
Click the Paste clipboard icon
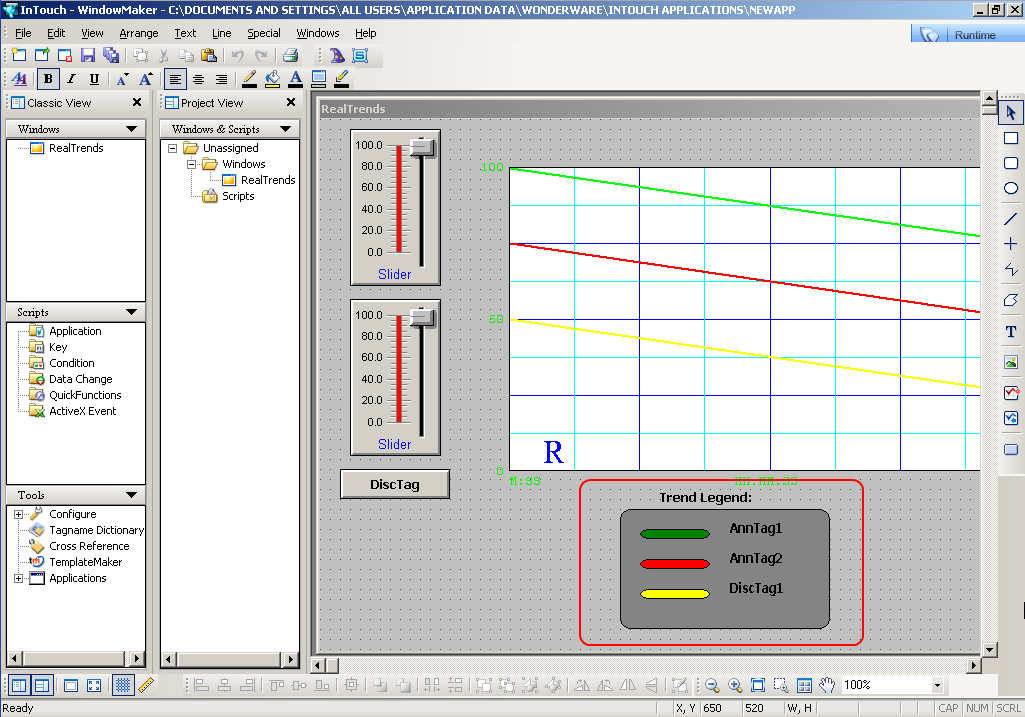tap(209, 56)
